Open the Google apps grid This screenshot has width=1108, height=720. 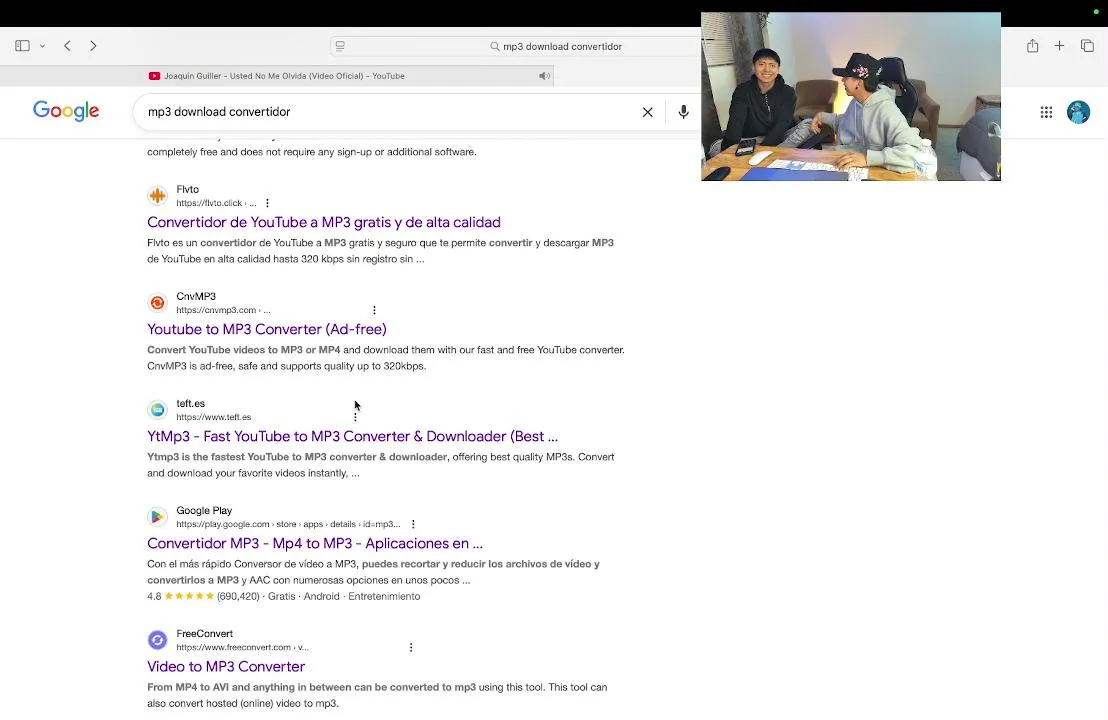(x=1047, y=112)
